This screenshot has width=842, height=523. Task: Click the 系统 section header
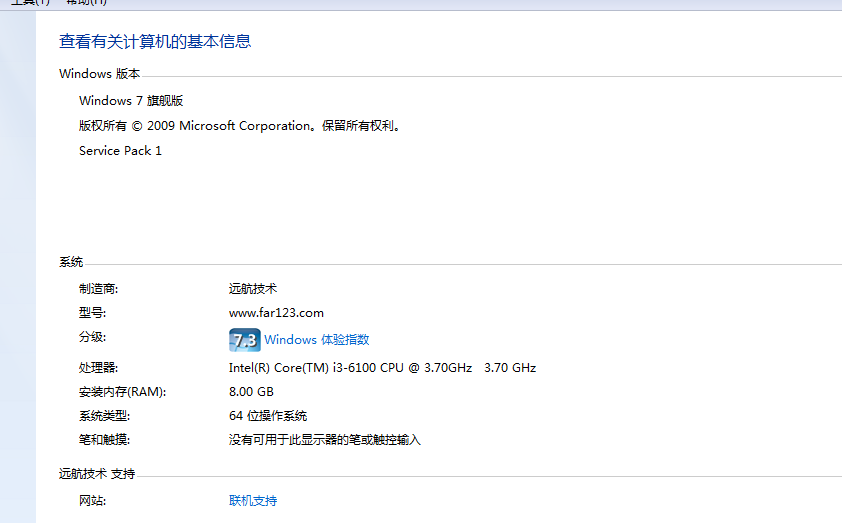71,262
